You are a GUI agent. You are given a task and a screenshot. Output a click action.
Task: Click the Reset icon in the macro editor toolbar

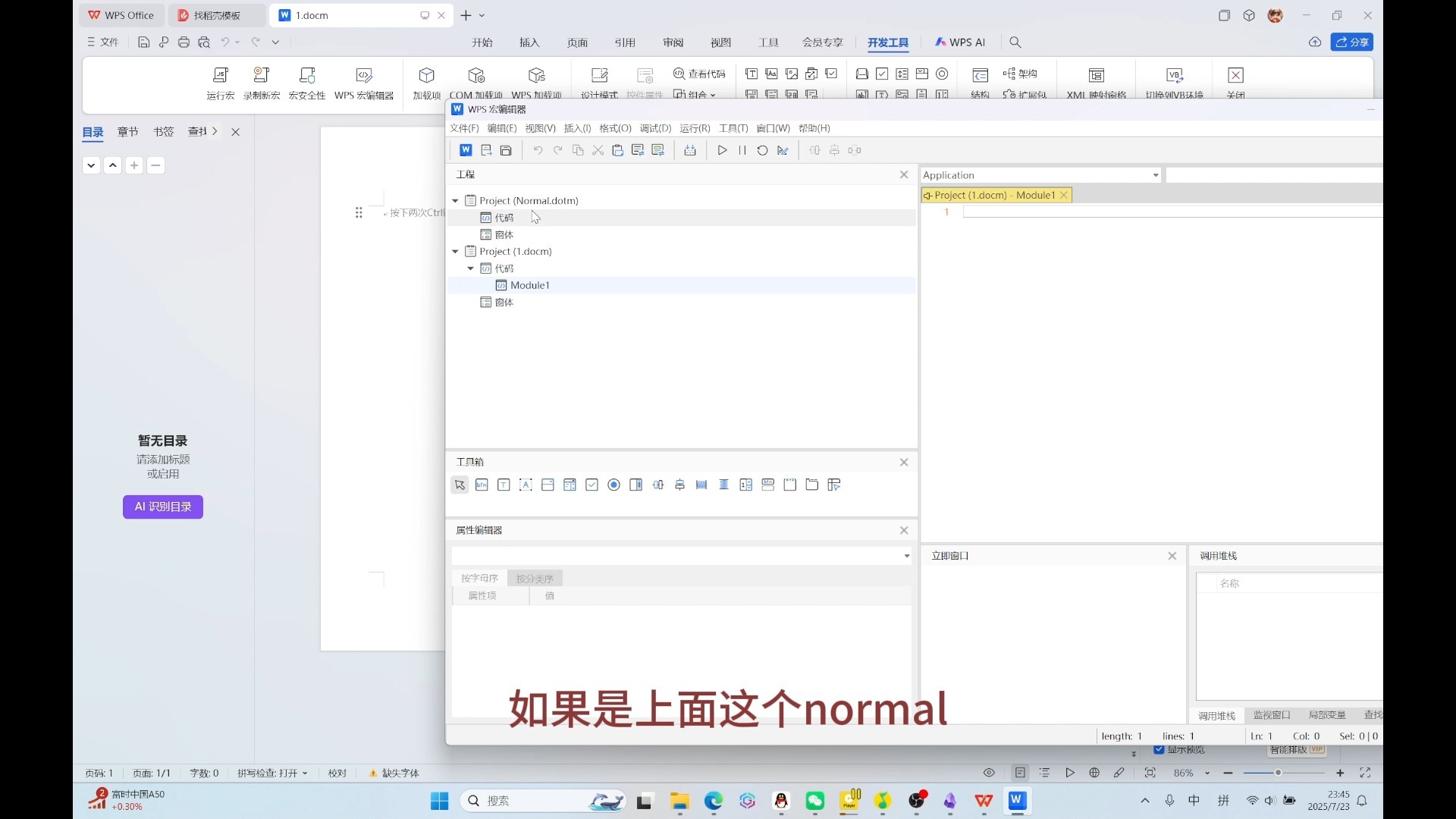tap(762, 150)
